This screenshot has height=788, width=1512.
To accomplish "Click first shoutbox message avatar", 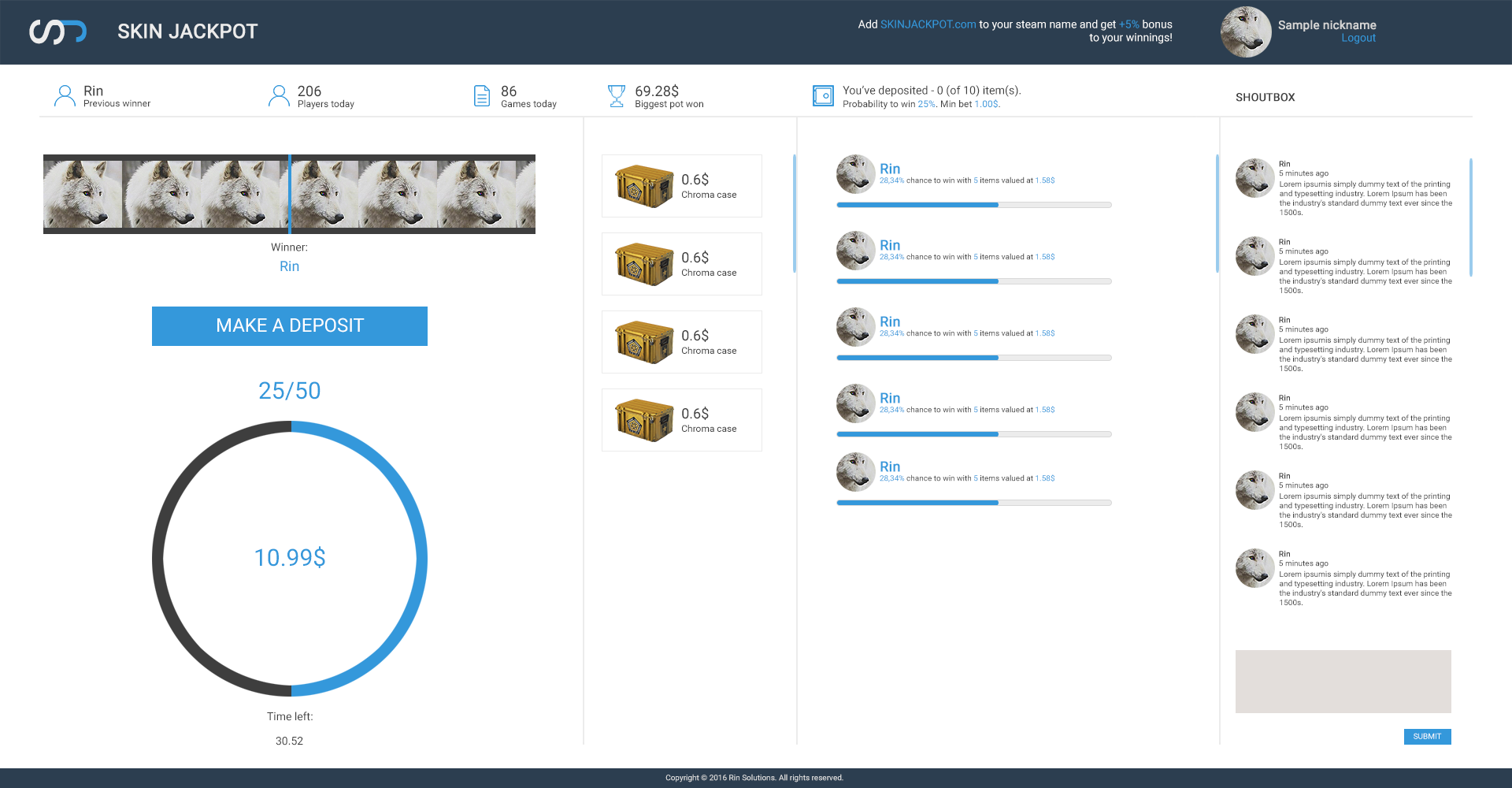I will coord(1255,178).
